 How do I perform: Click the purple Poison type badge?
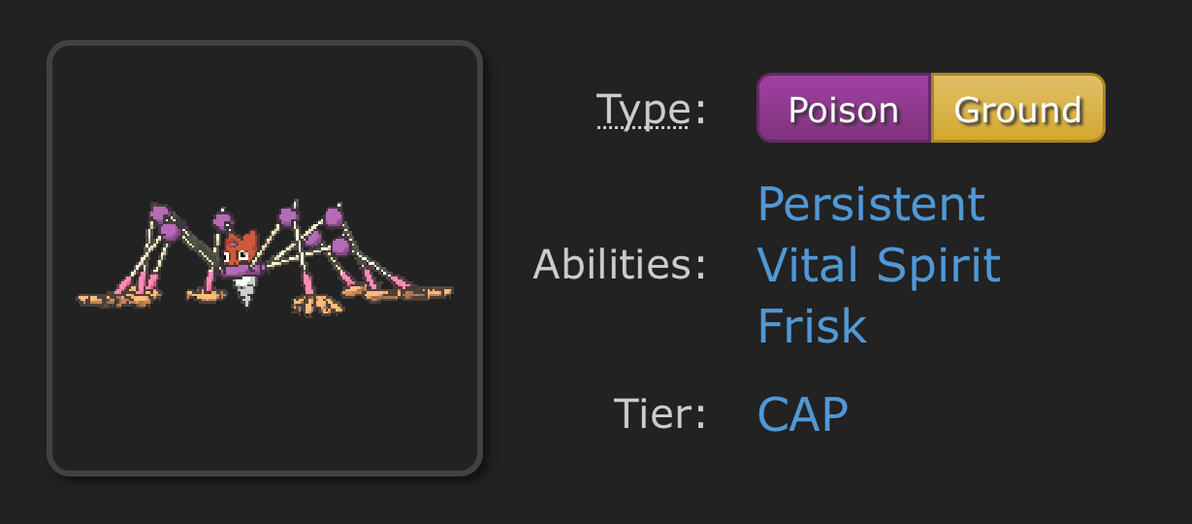click(843, 108)
